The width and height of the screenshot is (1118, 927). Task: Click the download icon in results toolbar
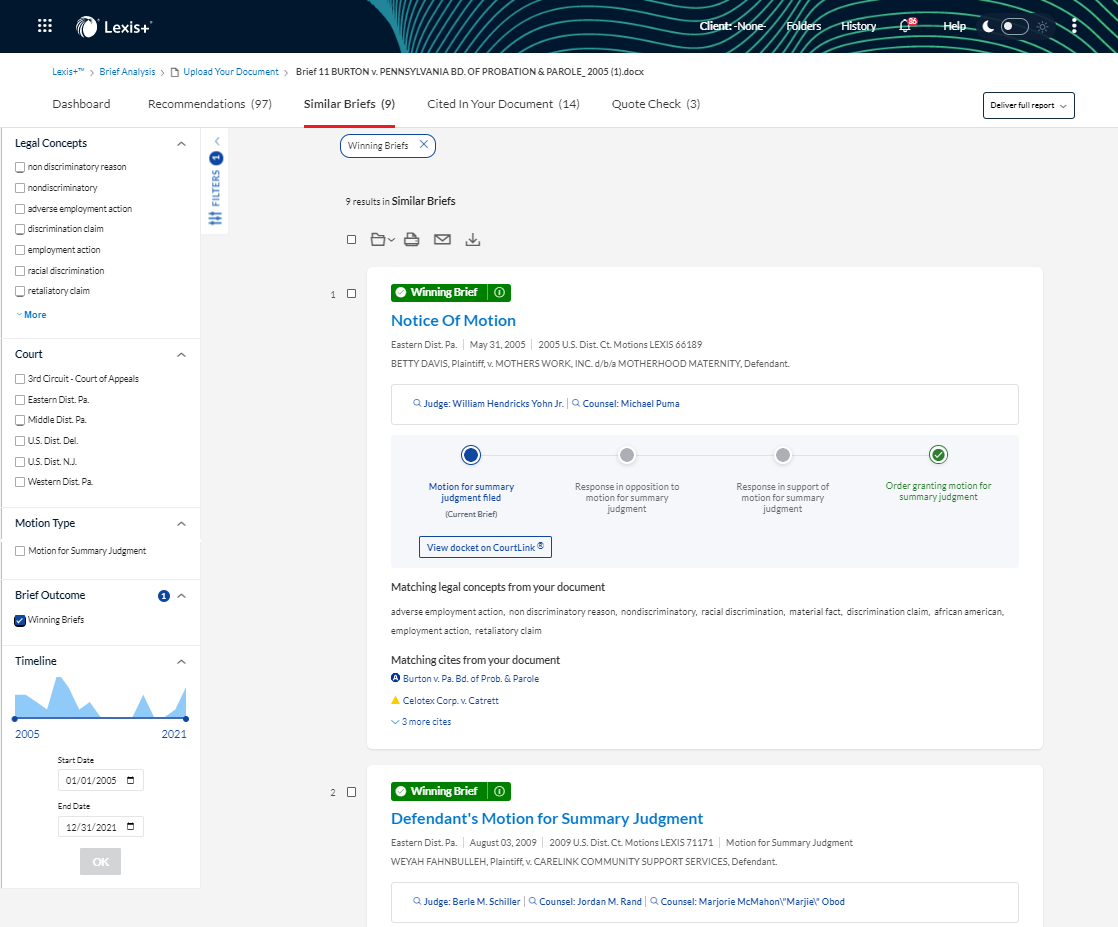click(x=473, y=240)
